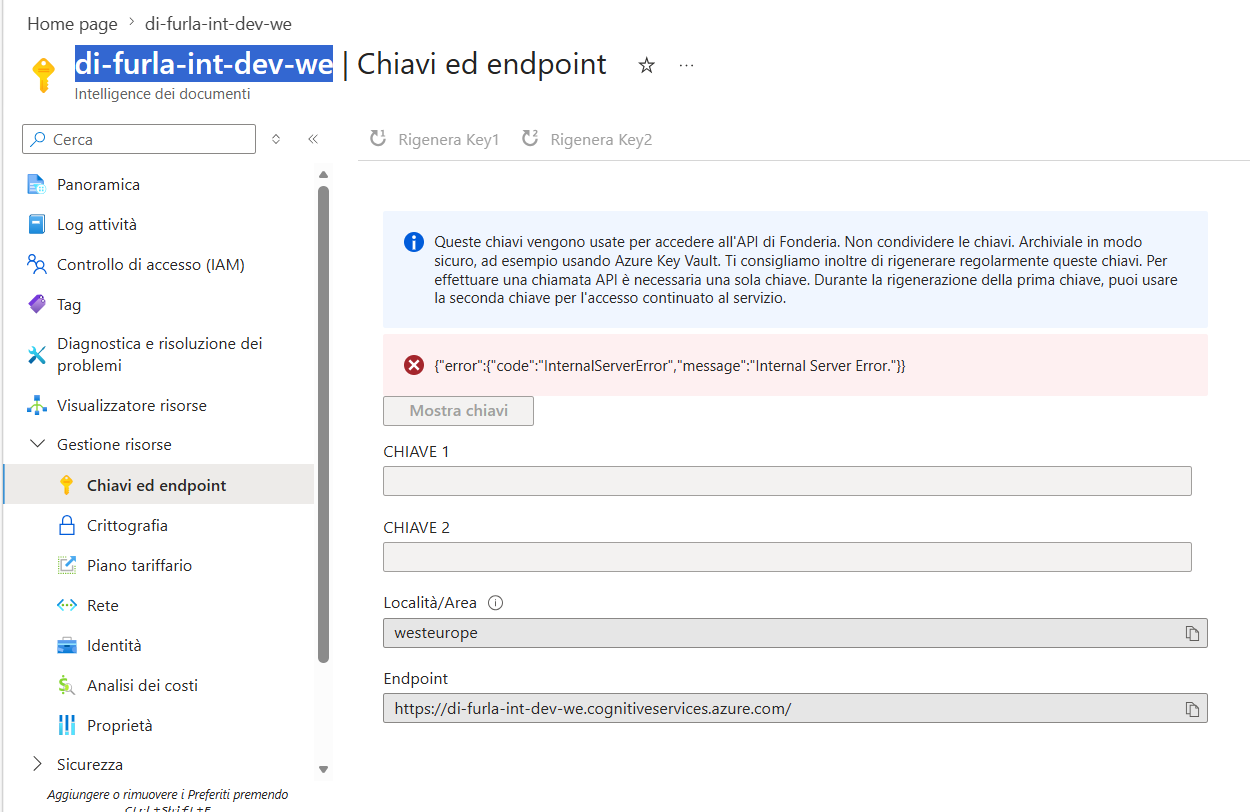Click in the Cerca search field

139,139
